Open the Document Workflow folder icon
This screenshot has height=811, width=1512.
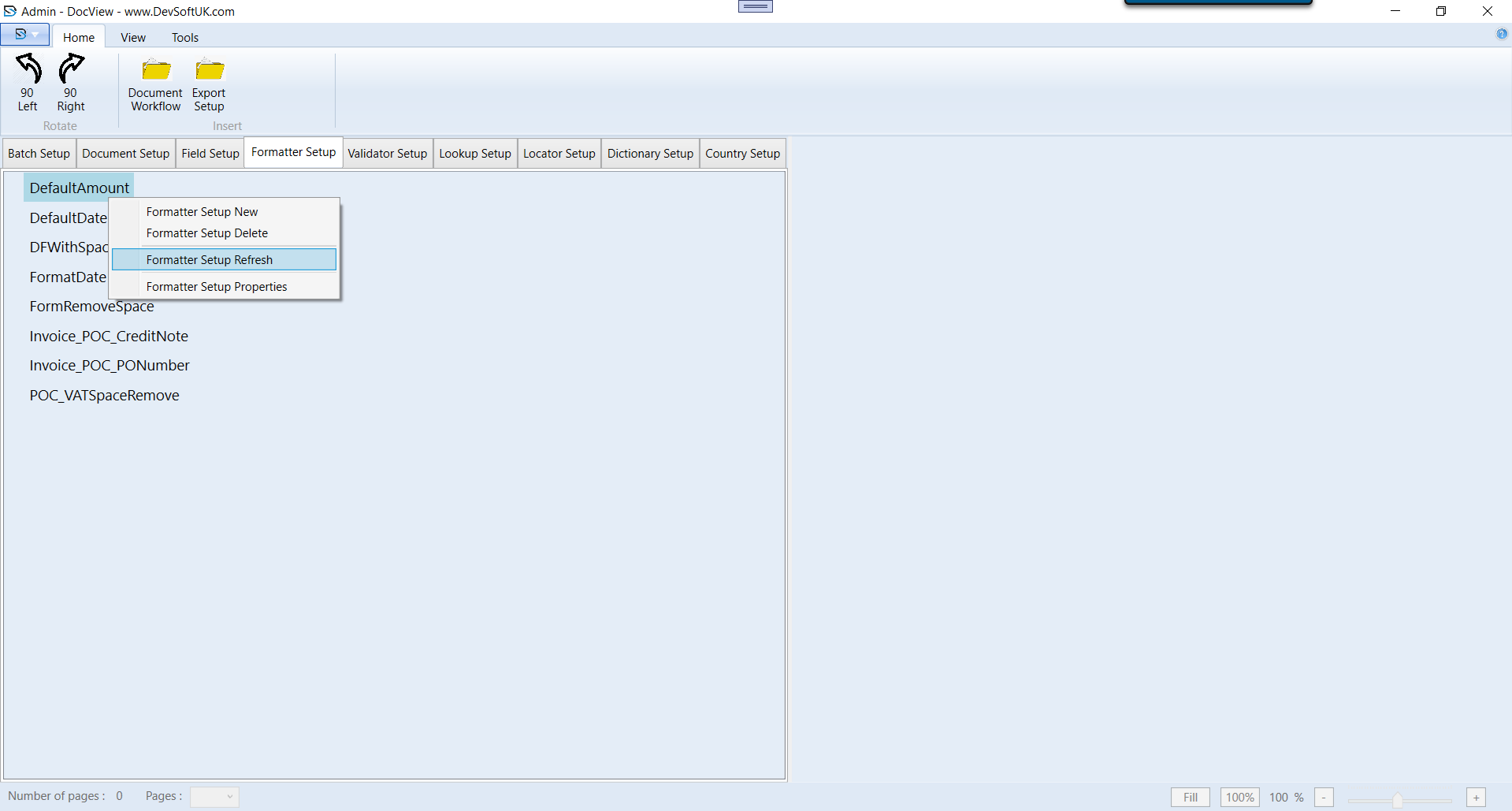(x=155, y=71)
